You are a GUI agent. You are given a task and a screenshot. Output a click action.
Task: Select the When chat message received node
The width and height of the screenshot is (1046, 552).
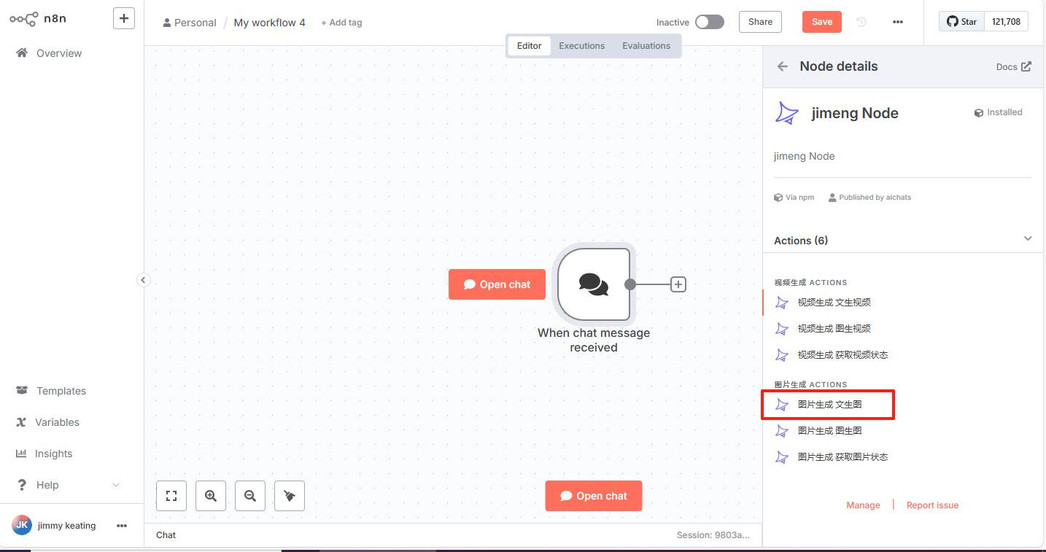[594, 284]
